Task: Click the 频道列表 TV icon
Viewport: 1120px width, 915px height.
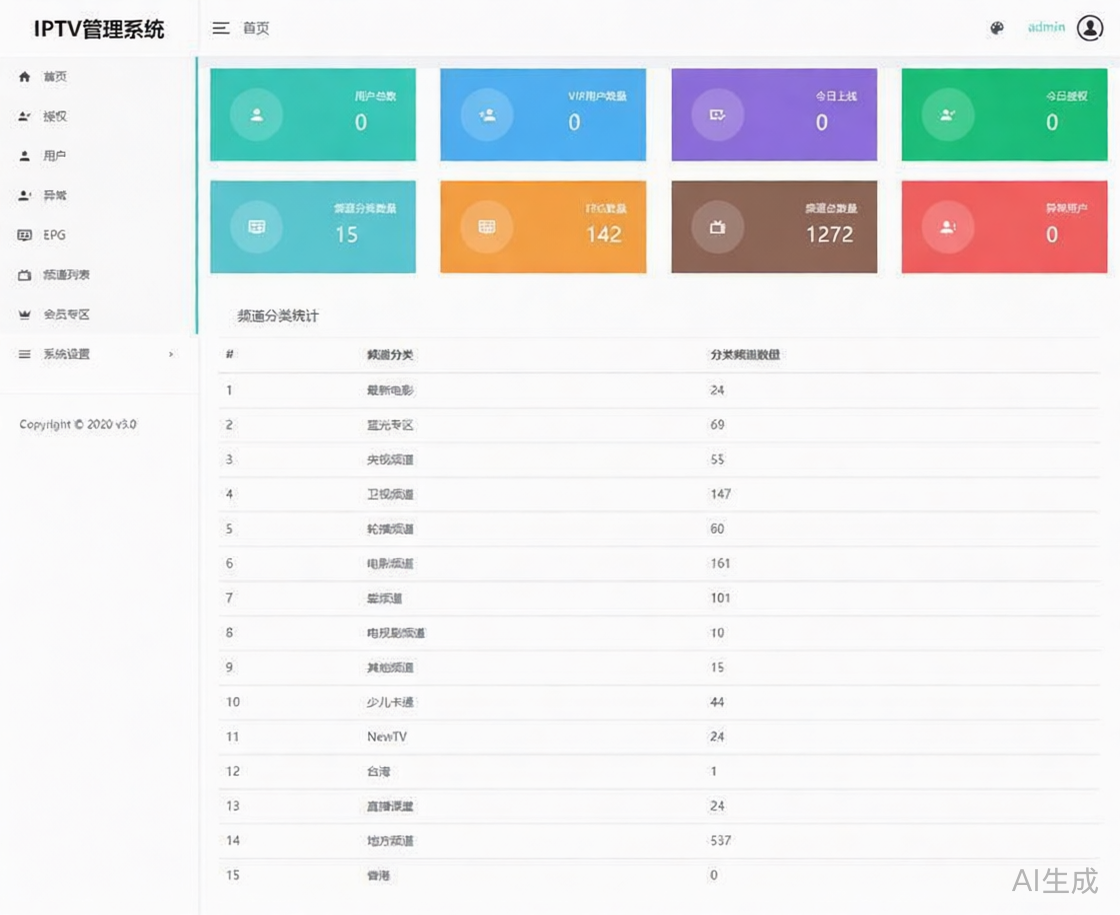Action: click(22, 274)
